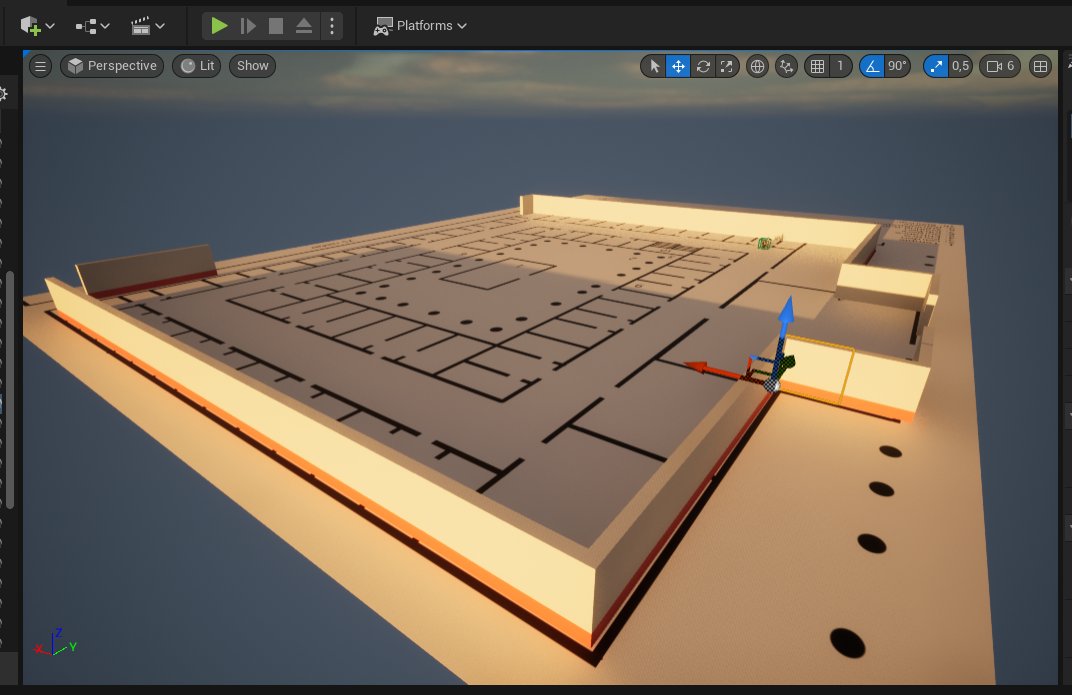Screen dimensions: 1072x695
Task: Click the settings gear icon at left edge
Action: pyautogui.click(x=3, y=94)
